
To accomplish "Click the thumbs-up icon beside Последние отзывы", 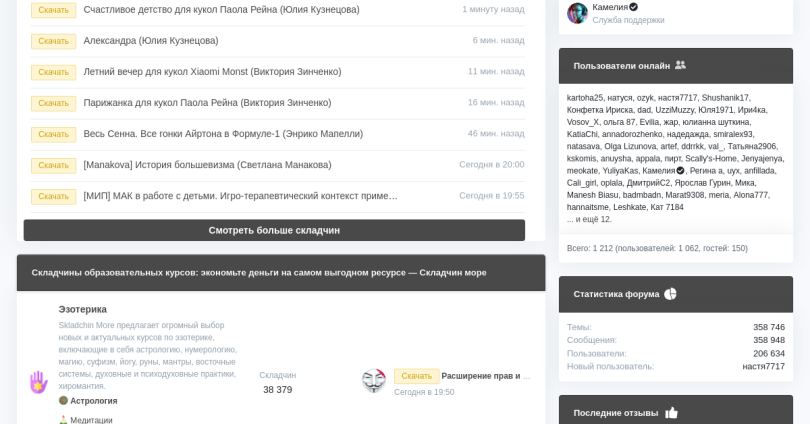I will pyautogui.click(x=671, y=412).
